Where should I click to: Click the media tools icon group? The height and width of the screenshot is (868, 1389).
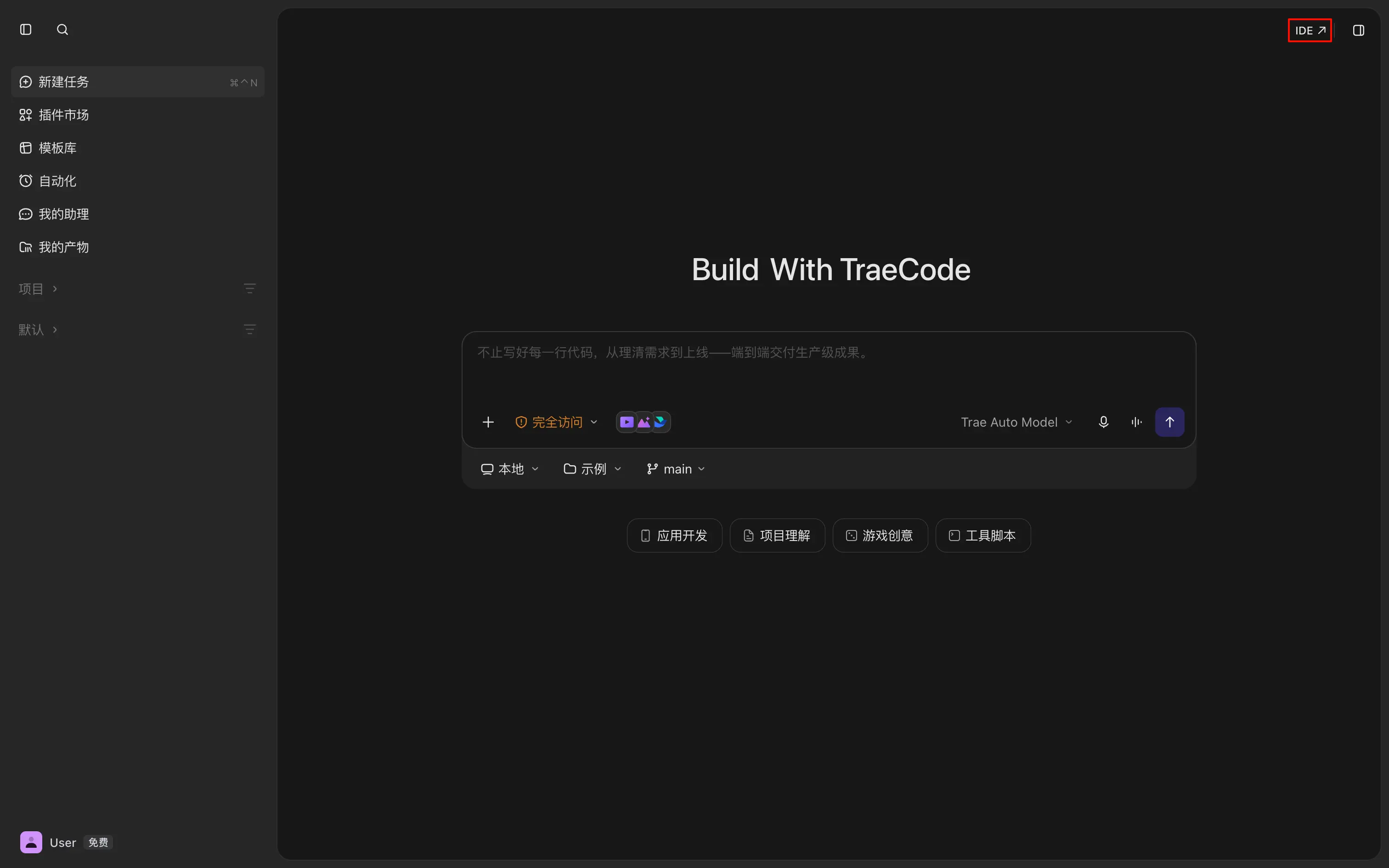644,422
